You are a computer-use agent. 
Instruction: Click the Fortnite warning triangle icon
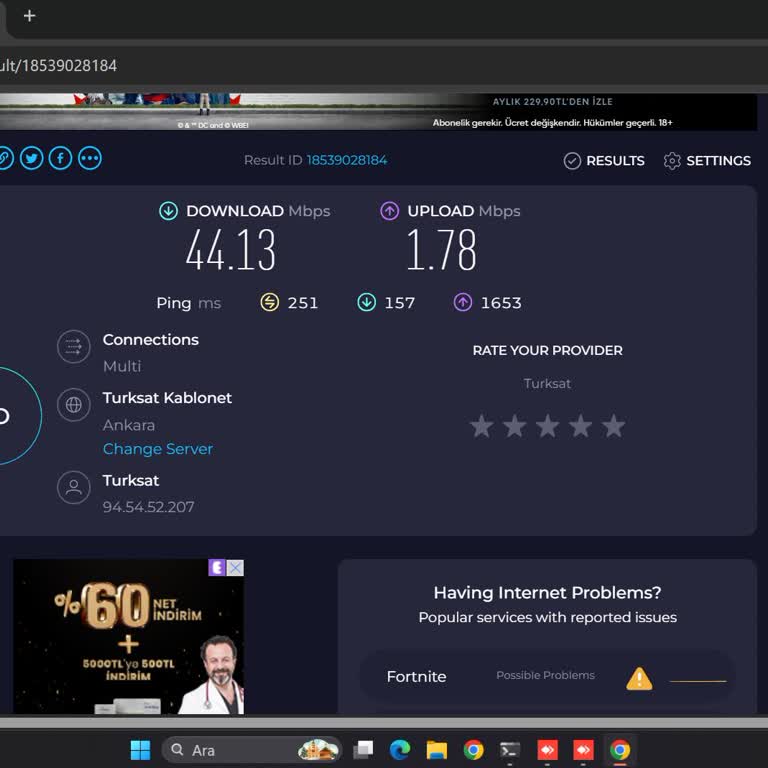[639, 679]
